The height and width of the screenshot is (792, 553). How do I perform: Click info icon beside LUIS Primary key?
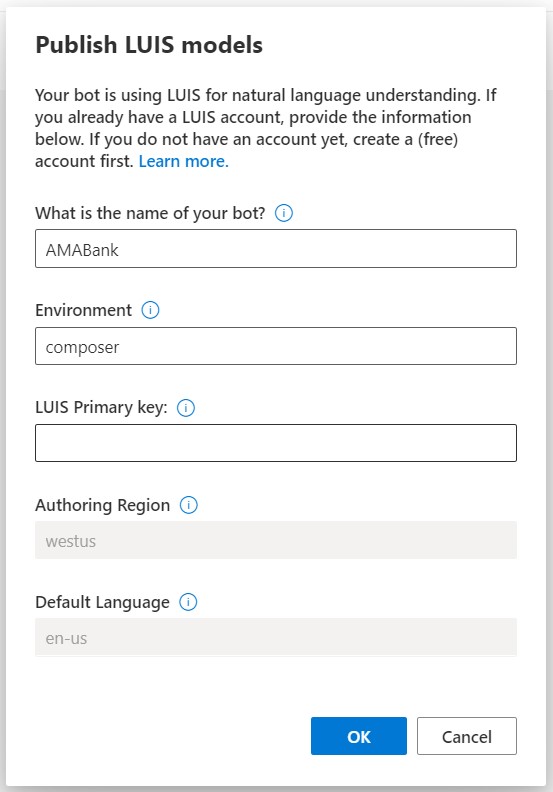186,408
